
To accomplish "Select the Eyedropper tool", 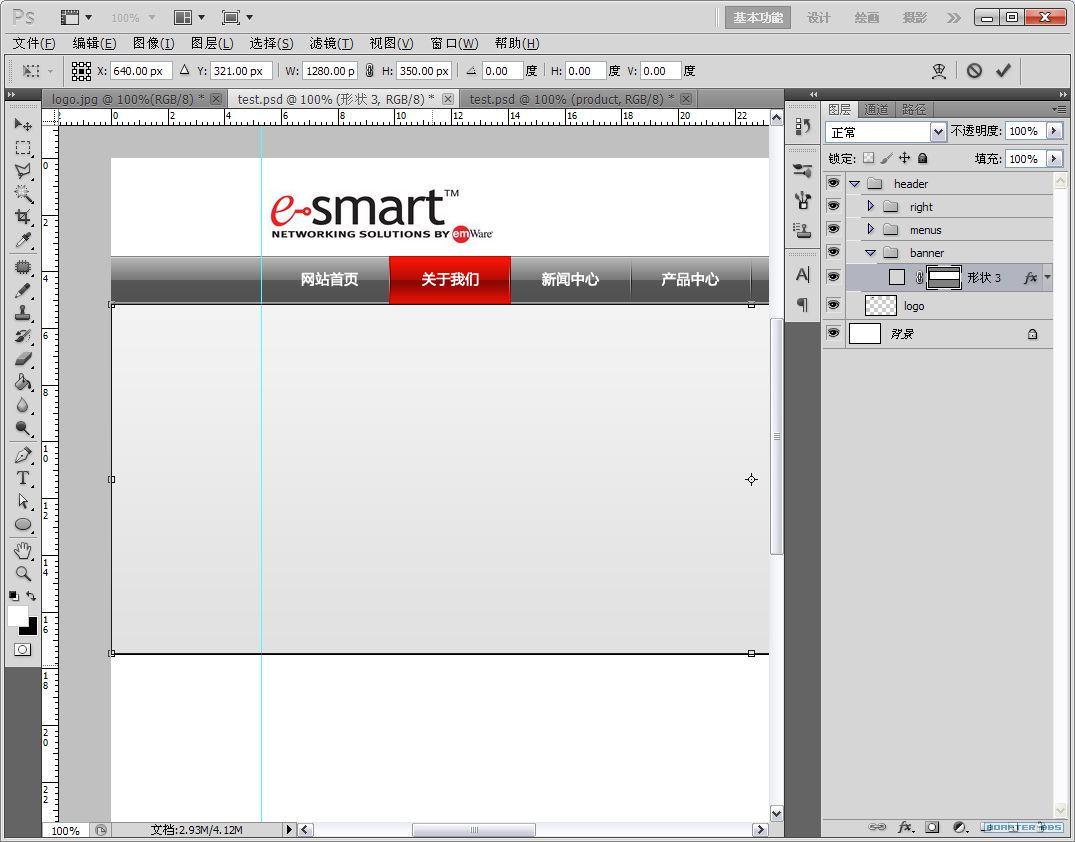I will click(23, 240).
